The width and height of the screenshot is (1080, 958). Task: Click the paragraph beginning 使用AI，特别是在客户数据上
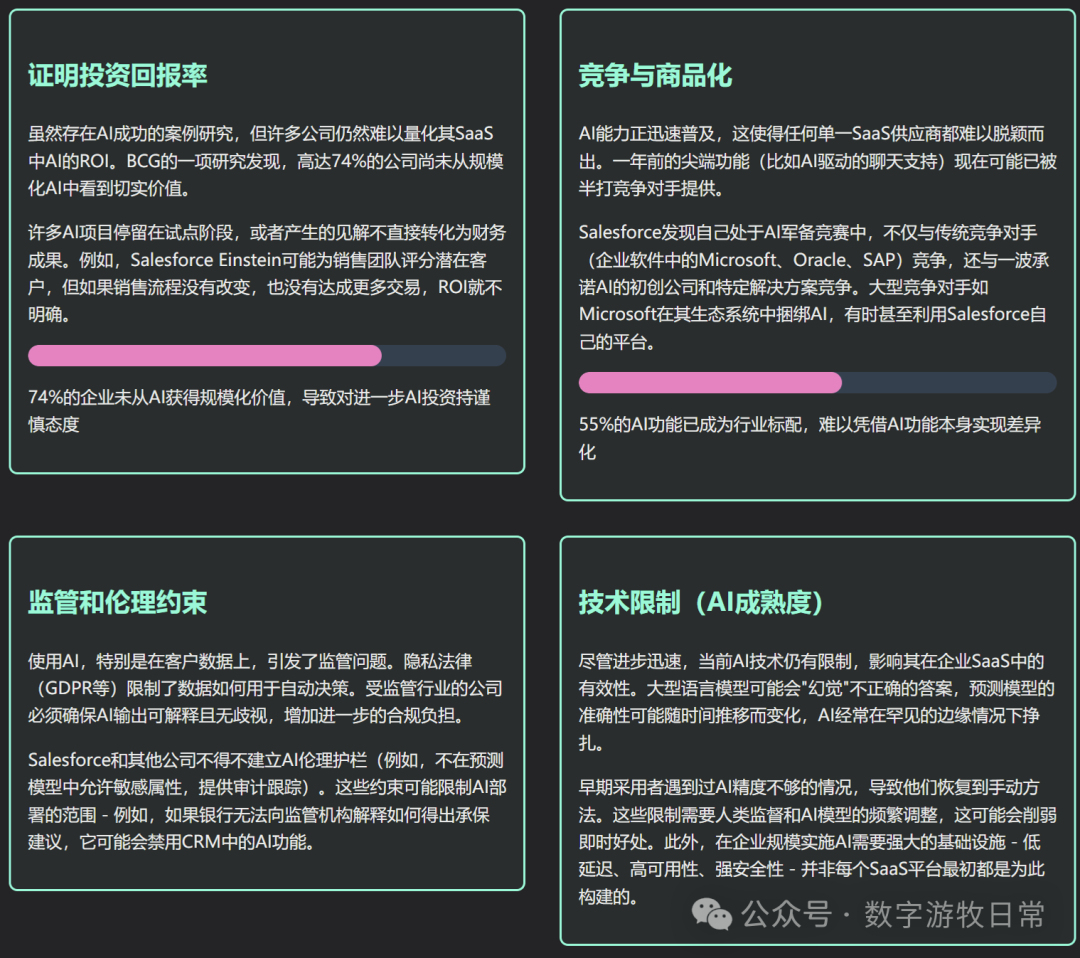point(266,688)
